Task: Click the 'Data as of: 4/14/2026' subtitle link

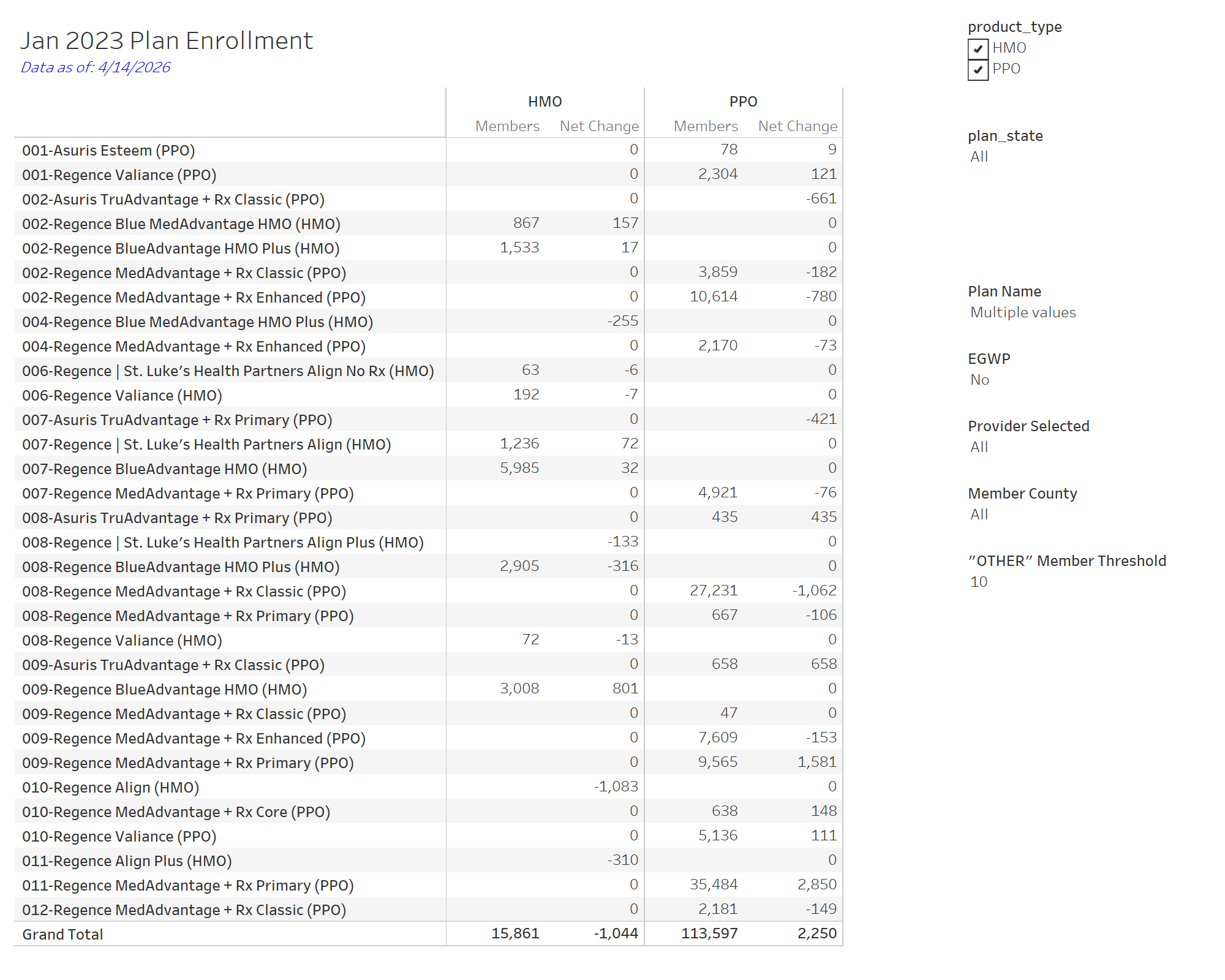Action: point(96,68)
